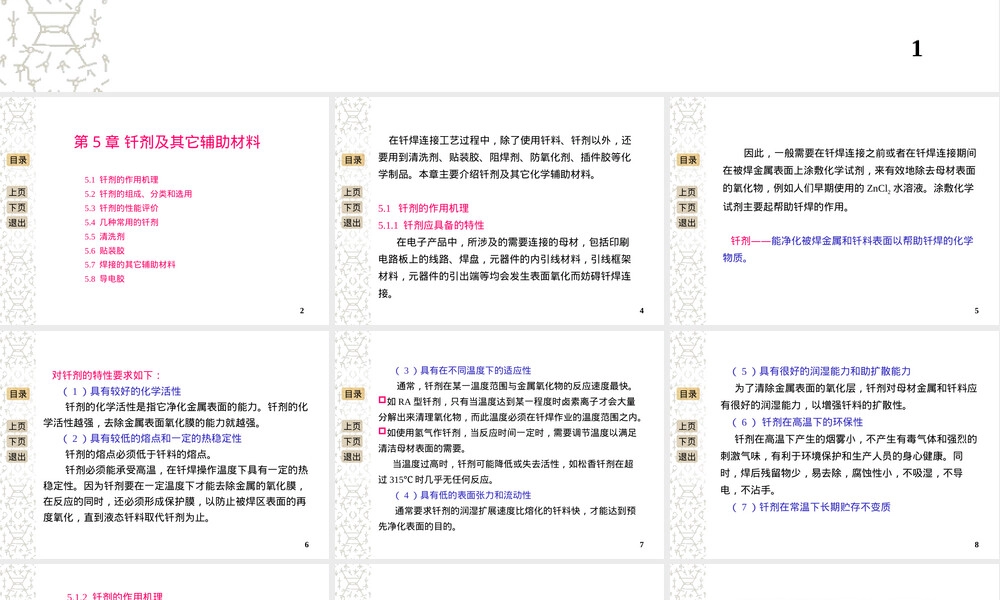
Task: Open contents link 5.5 清洗剂
Action: (104, 236)
